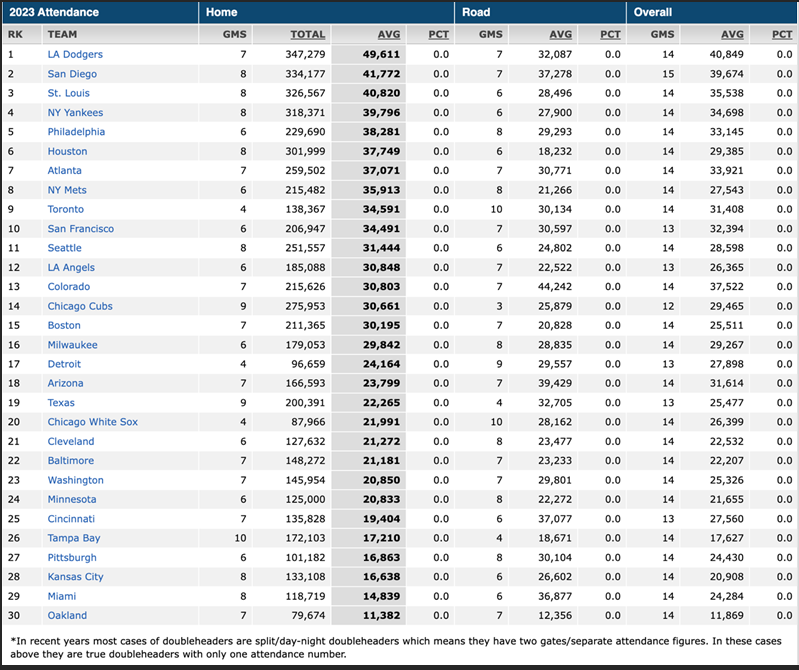Click Minnesota home total 125,000

click(x=305, y=499)
